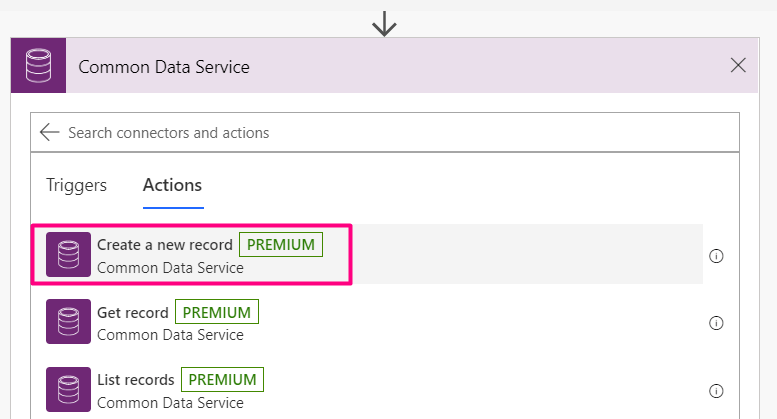
Task: Click the List records database icon
Action: click(68, 390)
